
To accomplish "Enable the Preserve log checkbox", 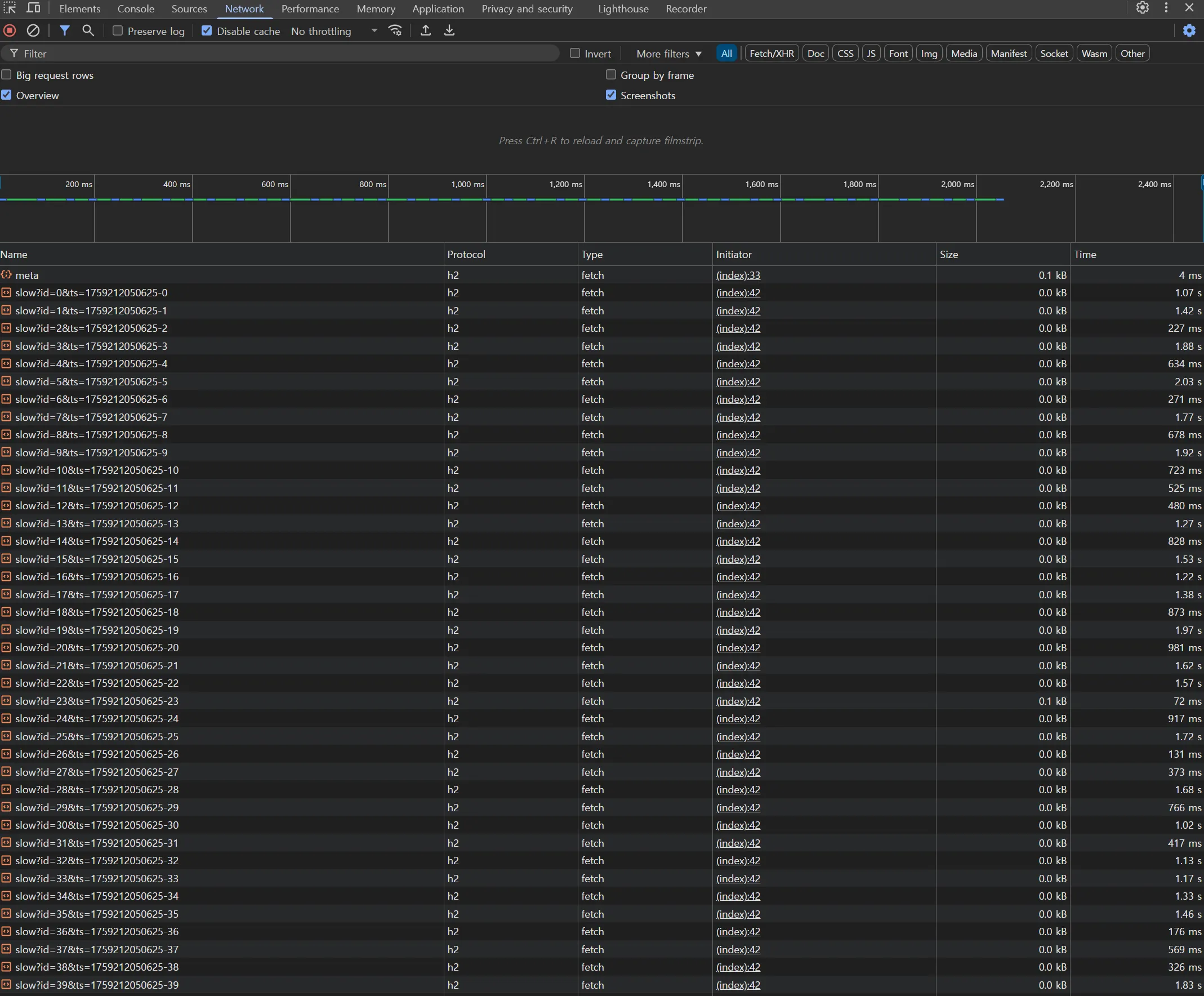I will click(x=118, y=30).
